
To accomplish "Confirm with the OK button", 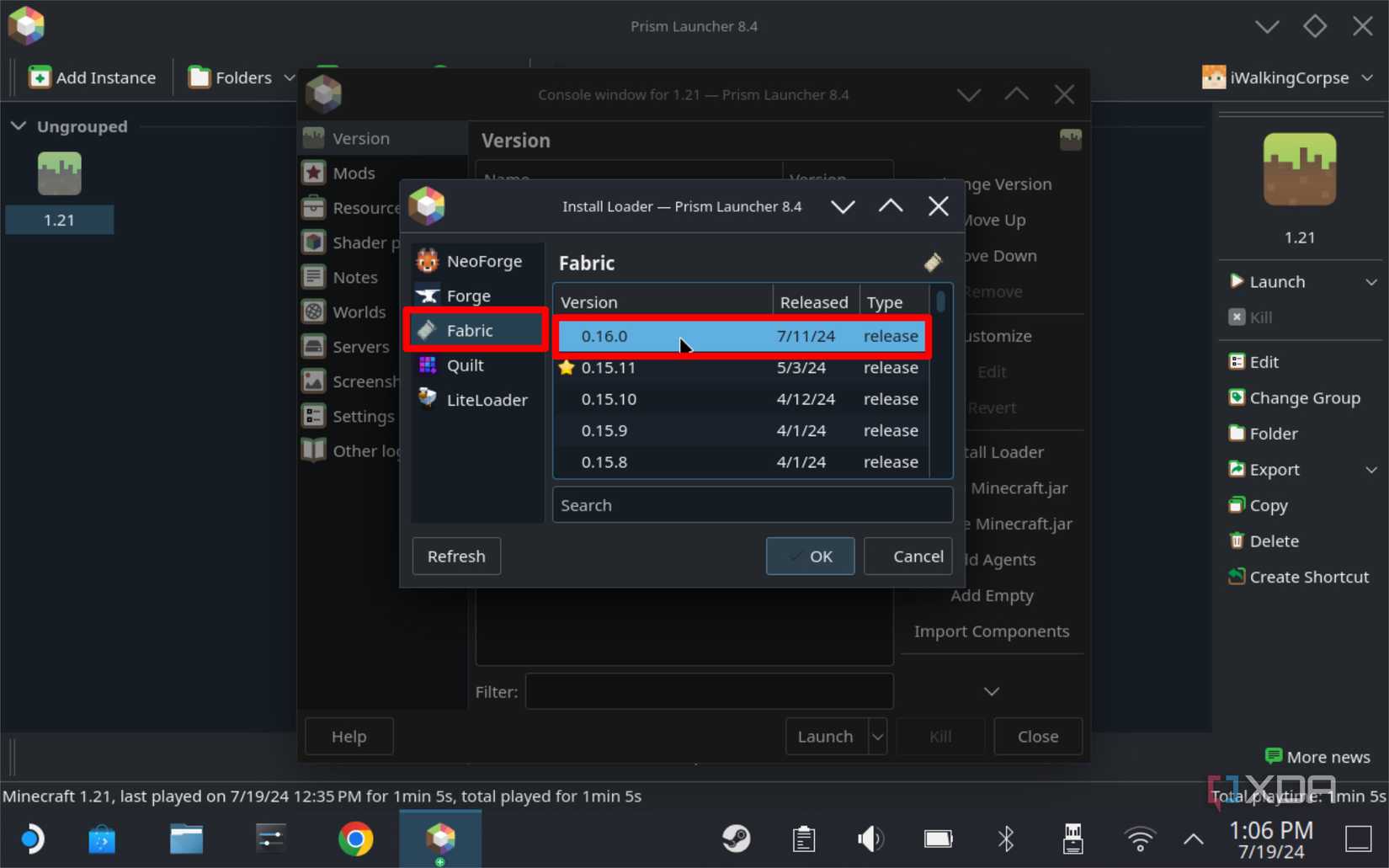I will tap(809, 556).
